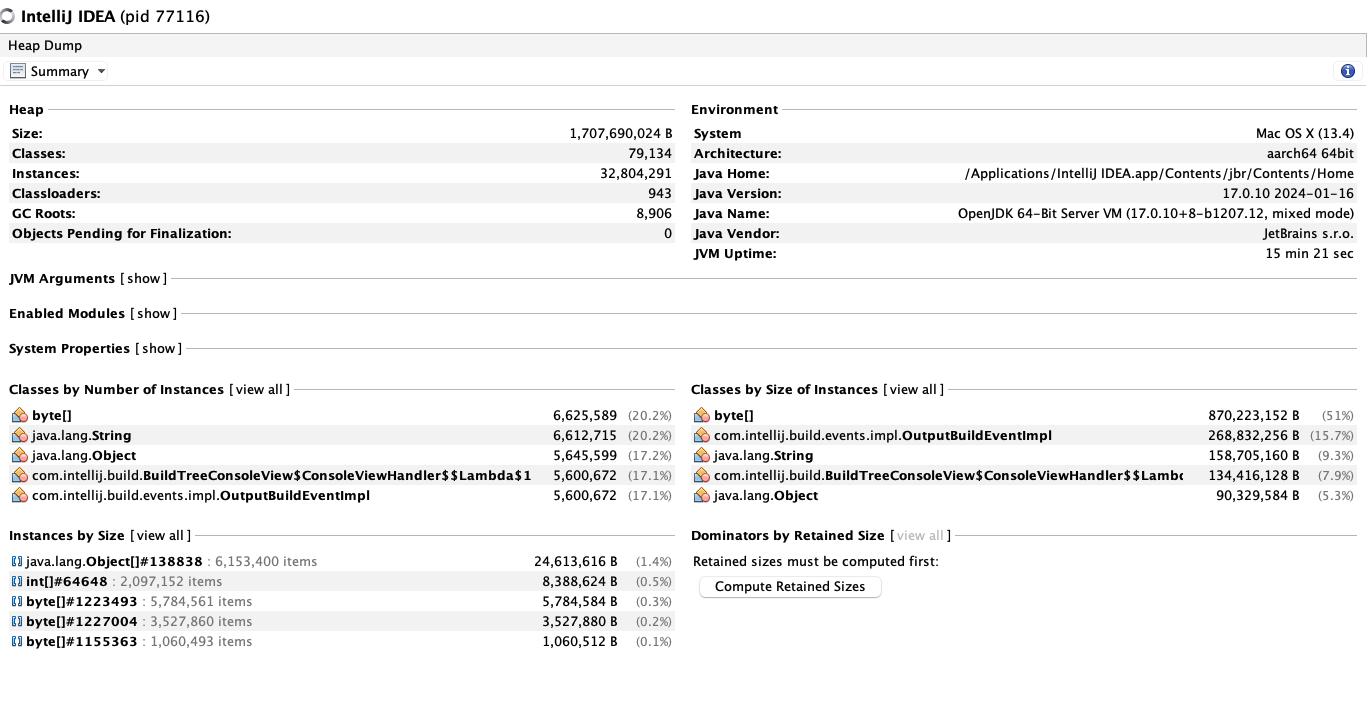Click the java.lang.String class icon under Classes by Size of Instances
The width and height of the screenshot is (1368, 725).
[702, 456]
